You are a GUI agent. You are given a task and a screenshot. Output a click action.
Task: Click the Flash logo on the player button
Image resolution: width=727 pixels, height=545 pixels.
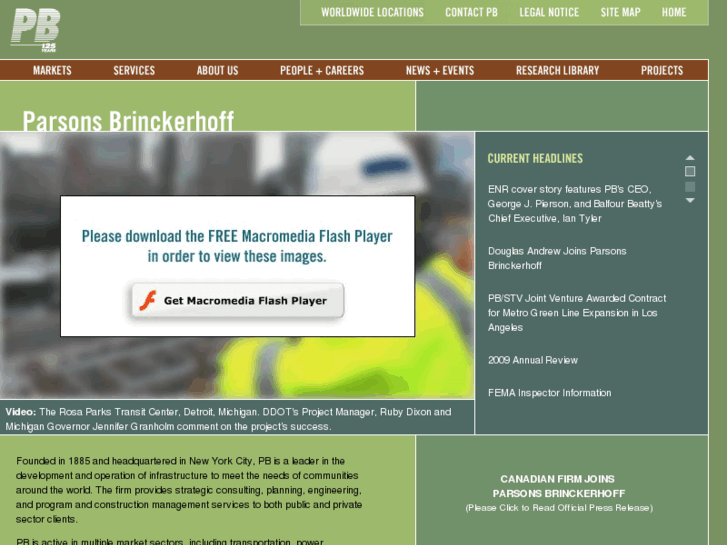pos(148,301)
